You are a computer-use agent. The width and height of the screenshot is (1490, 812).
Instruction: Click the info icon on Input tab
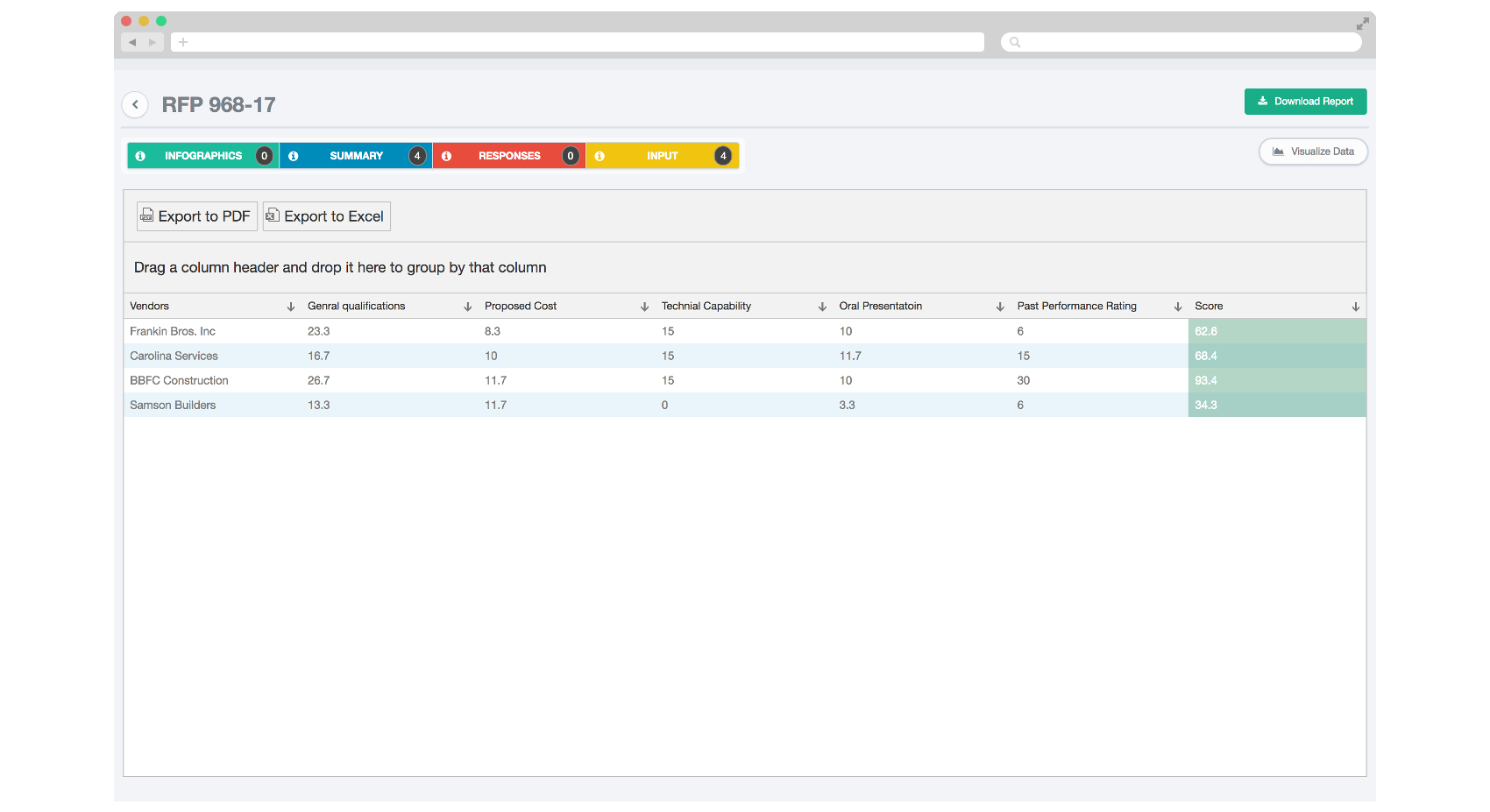click(600, 156)
